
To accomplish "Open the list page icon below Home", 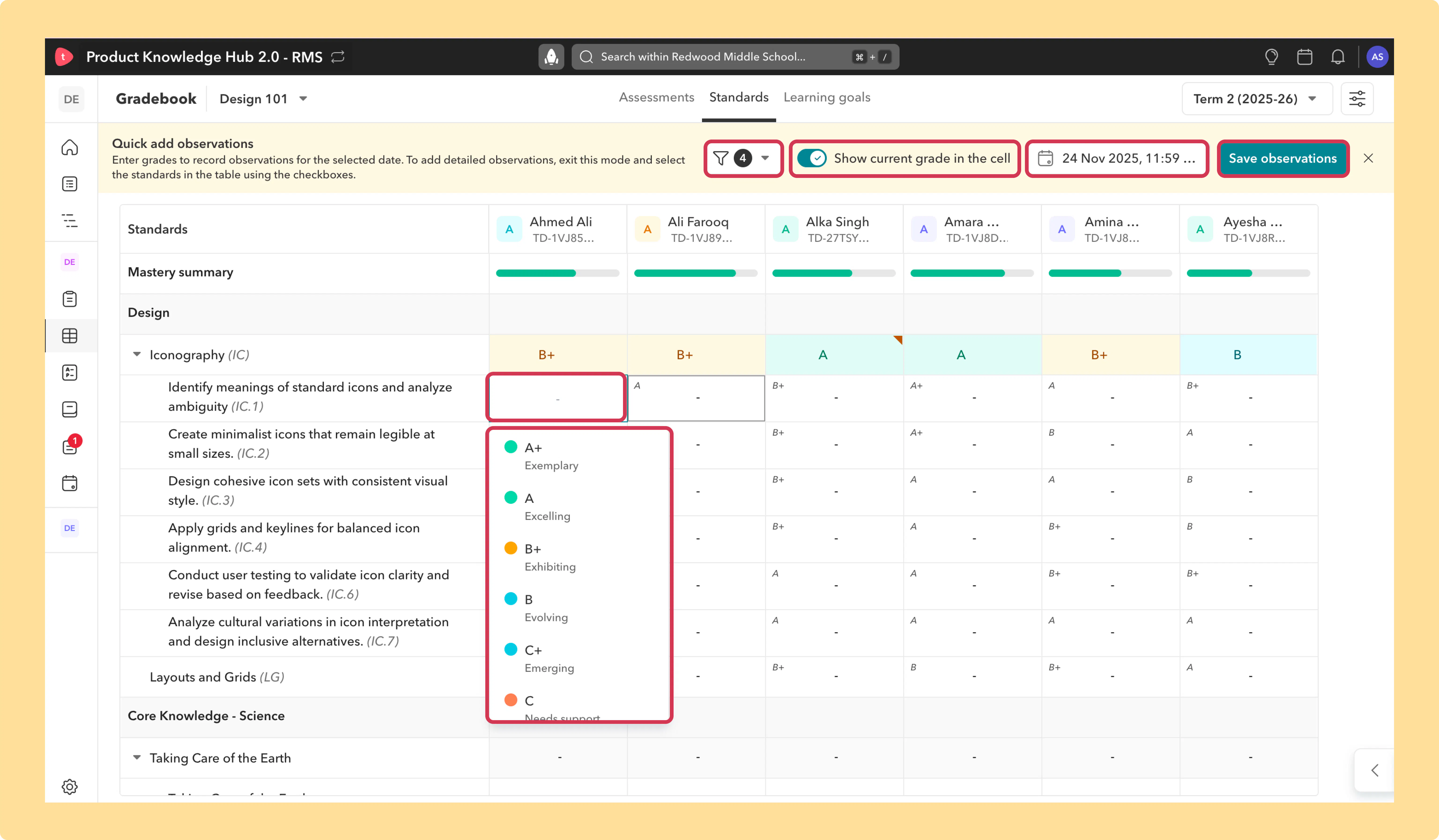I will point(70,184).
